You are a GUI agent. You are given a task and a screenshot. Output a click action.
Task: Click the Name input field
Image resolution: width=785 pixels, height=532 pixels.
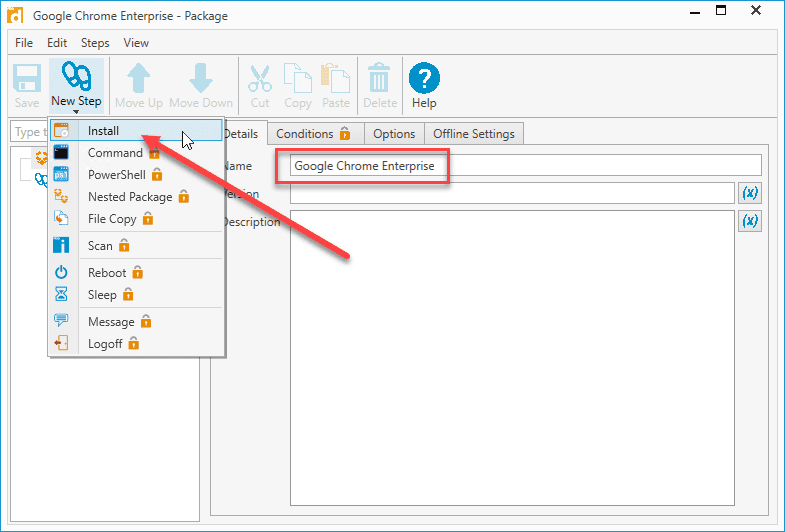[x=526, y=165]
